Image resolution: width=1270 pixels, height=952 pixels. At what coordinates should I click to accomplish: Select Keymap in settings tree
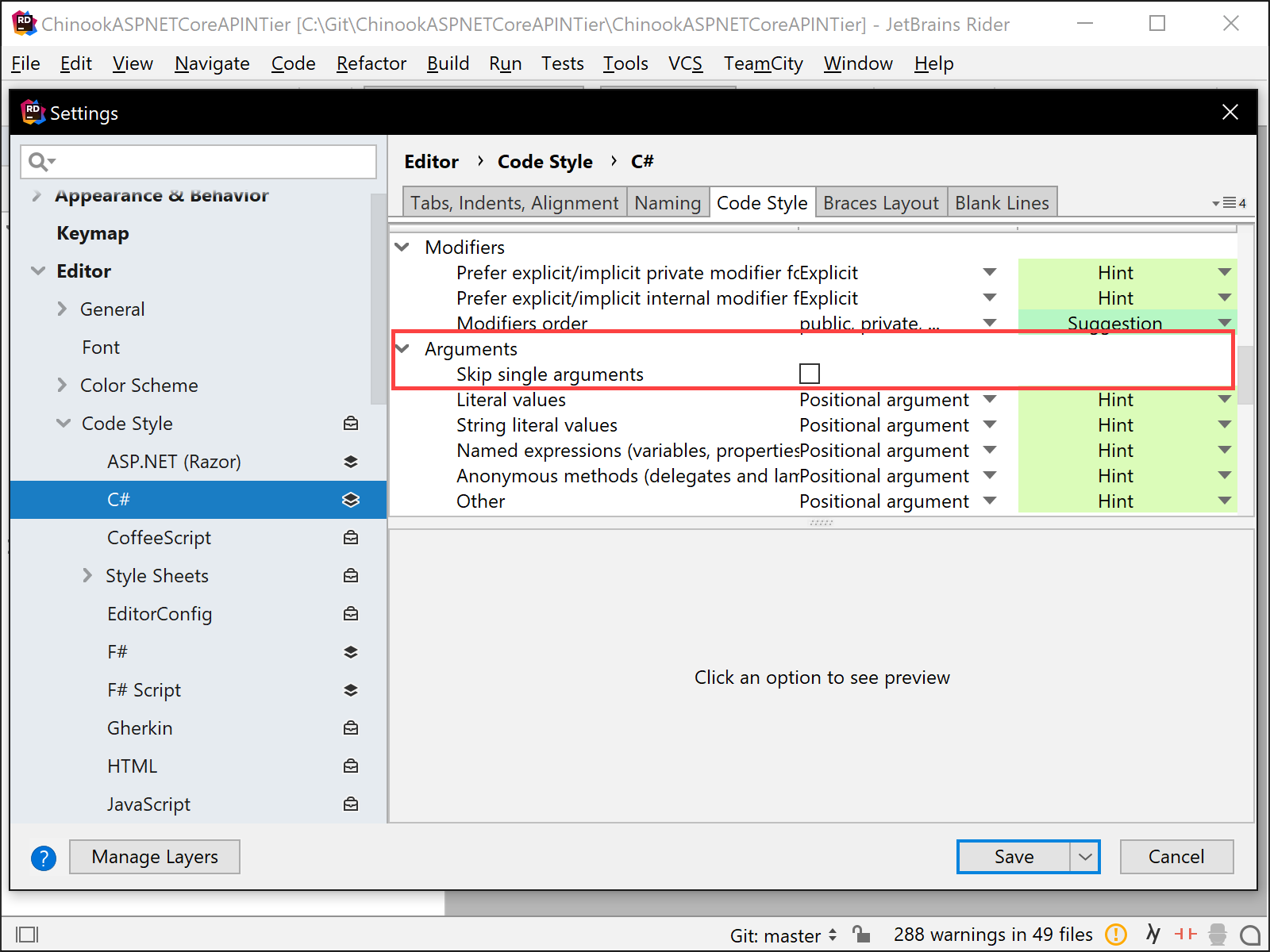point(93,233)
